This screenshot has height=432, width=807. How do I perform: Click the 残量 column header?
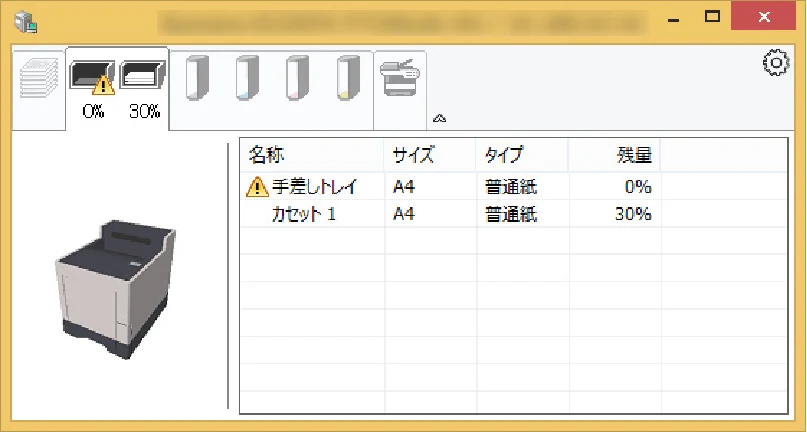pyautogui.click(x=615, y=154)
